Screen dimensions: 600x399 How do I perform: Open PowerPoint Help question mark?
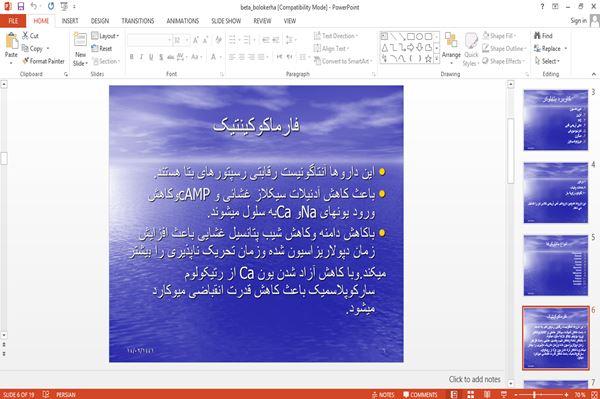[x=542, y=7]
